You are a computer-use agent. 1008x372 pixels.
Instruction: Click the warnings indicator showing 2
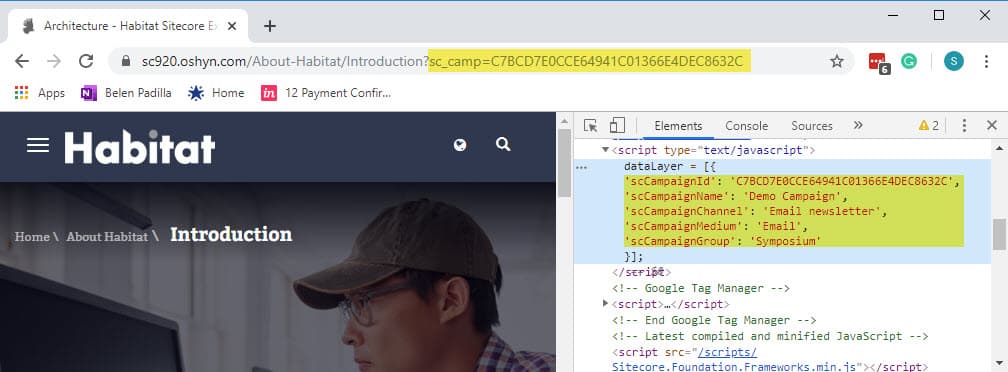pyautogui.click(x=928, y=125)
